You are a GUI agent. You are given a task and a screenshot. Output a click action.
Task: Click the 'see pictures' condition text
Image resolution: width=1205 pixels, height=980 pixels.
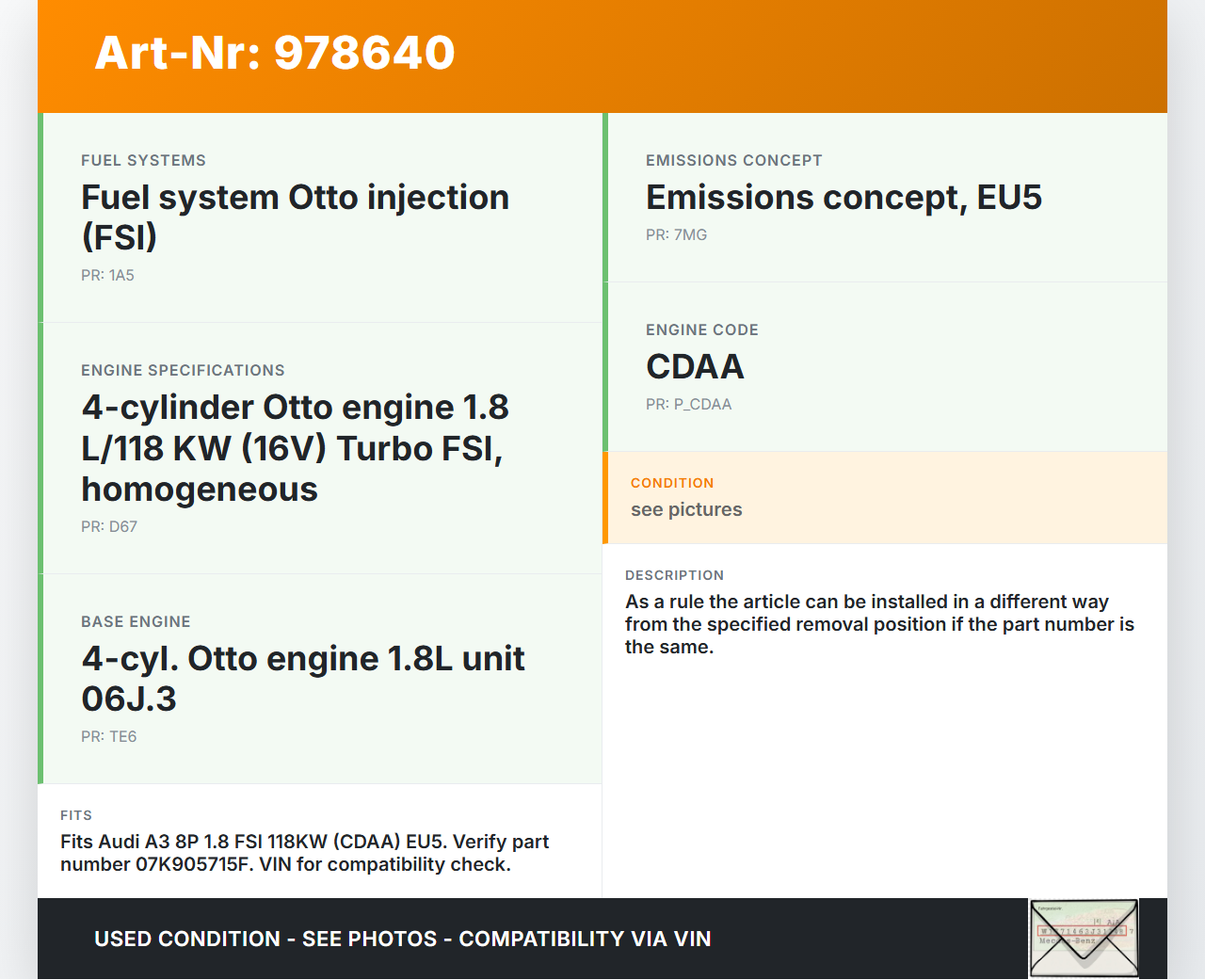tap(686, 509)
